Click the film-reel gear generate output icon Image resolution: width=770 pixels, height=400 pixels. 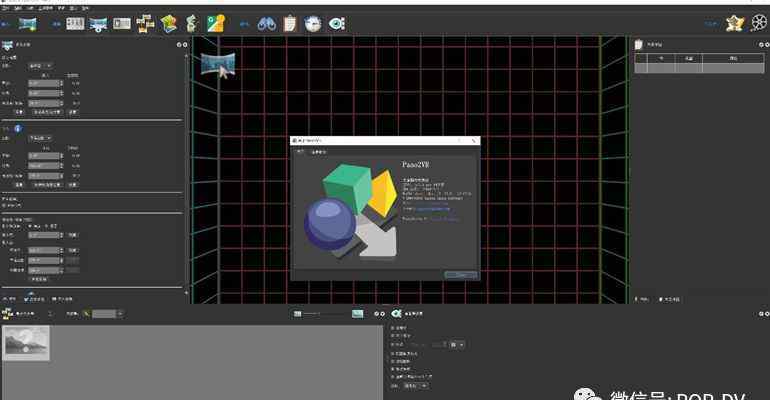[x=759, y=23]
